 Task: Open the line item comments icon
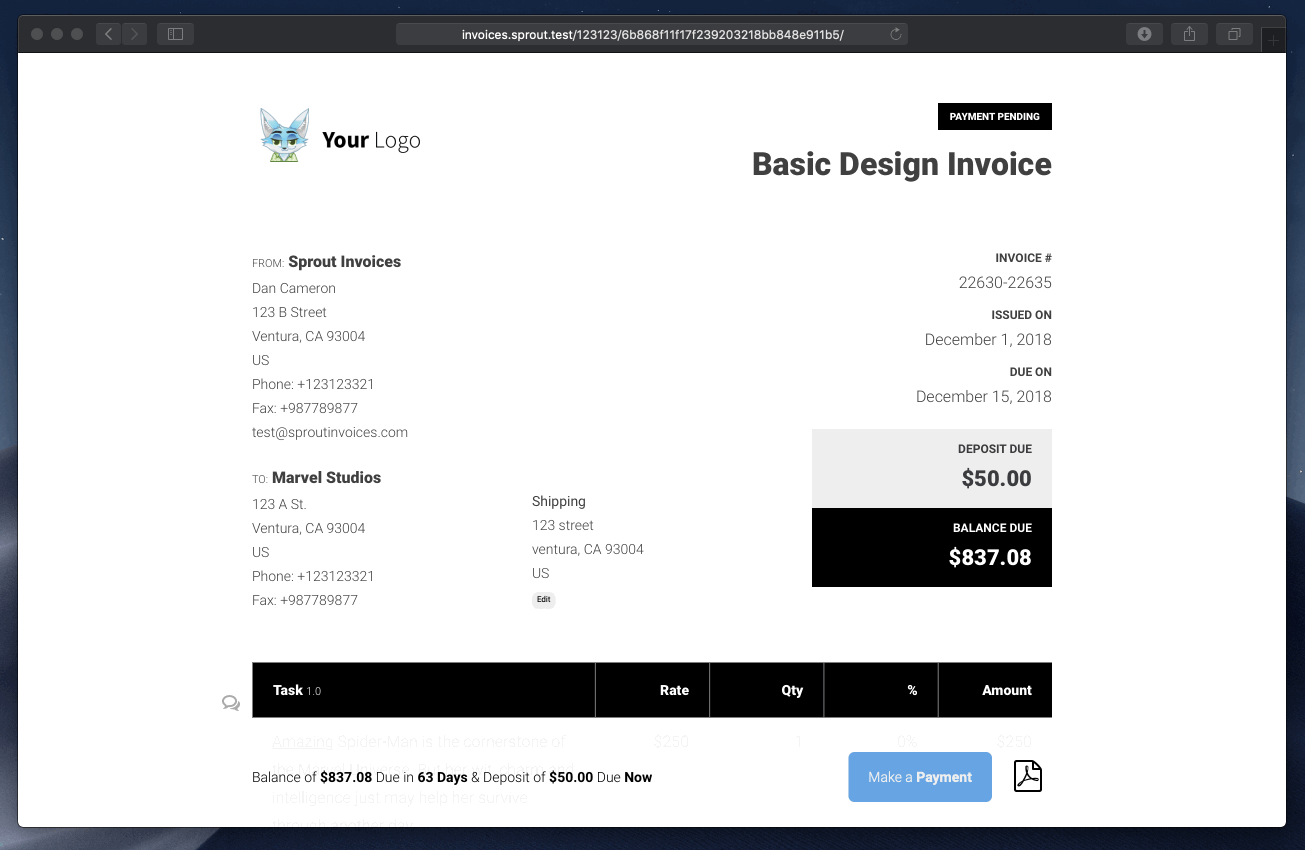(231, 703)
